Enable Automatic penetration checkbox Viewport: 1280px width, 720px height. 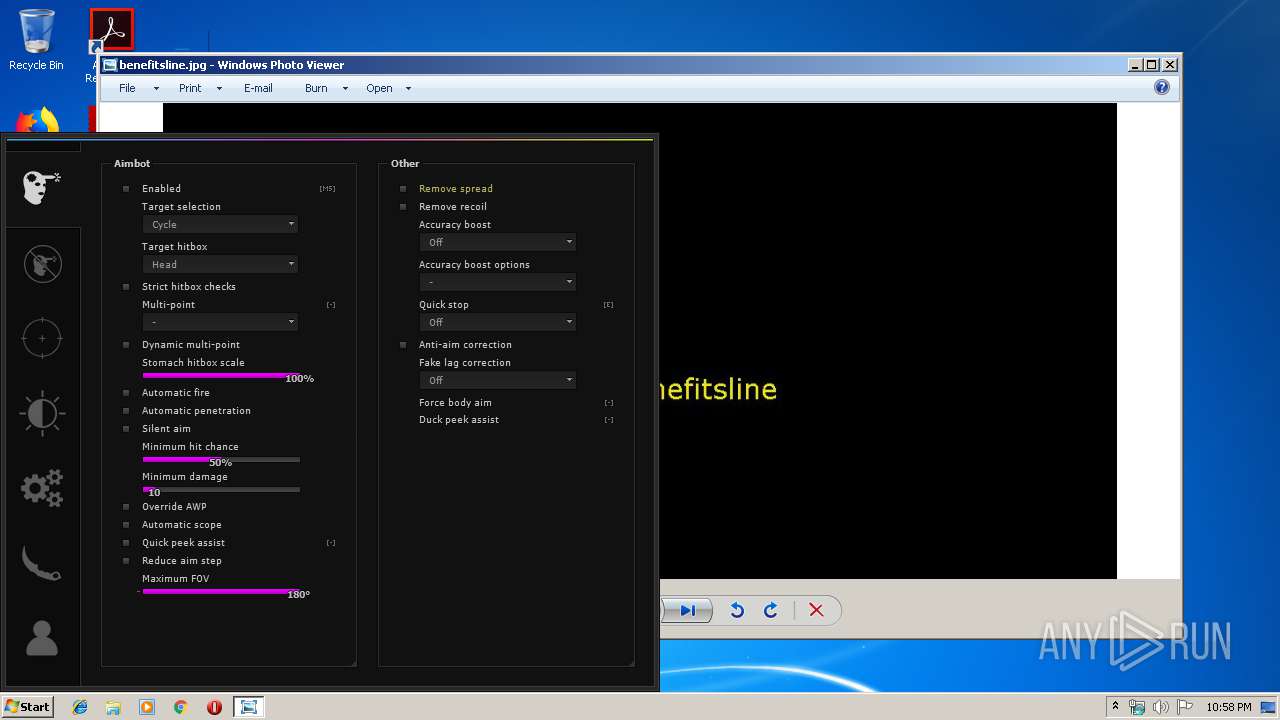[126, 410]
